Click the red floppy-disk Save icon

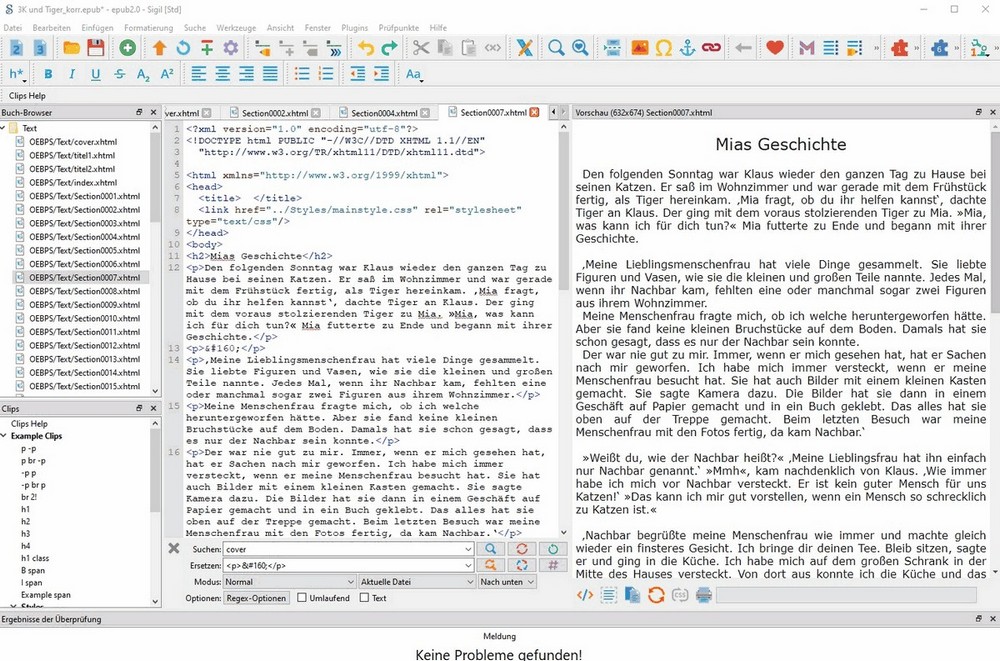coord(96,47)
